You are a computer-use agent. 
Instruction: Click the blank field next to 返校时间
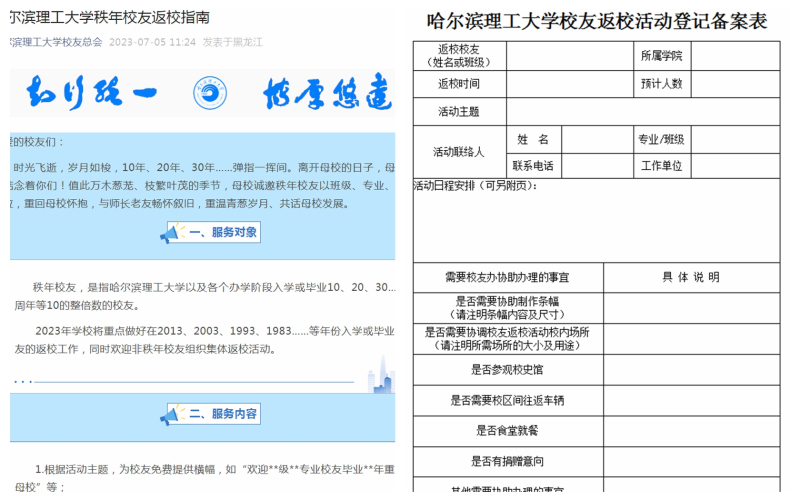568,84
